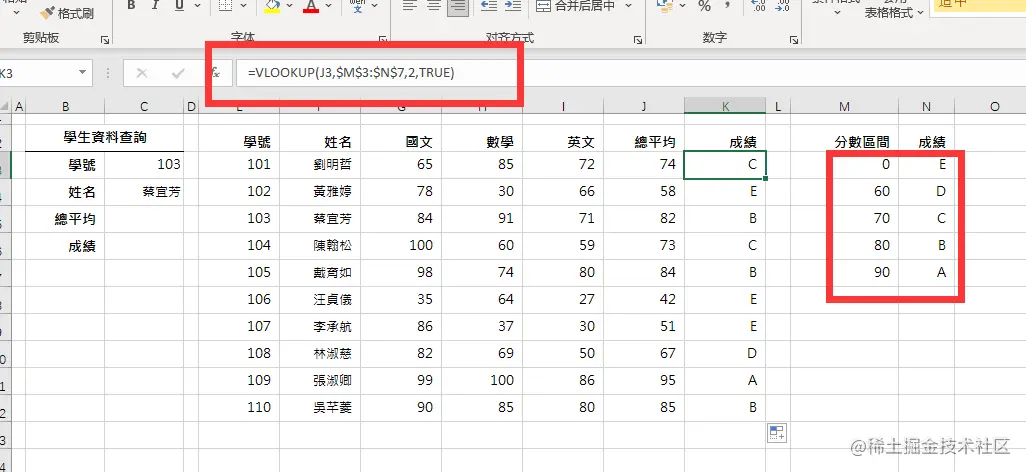
Task: Increase decimal places
Action: (x=759, y=5)
